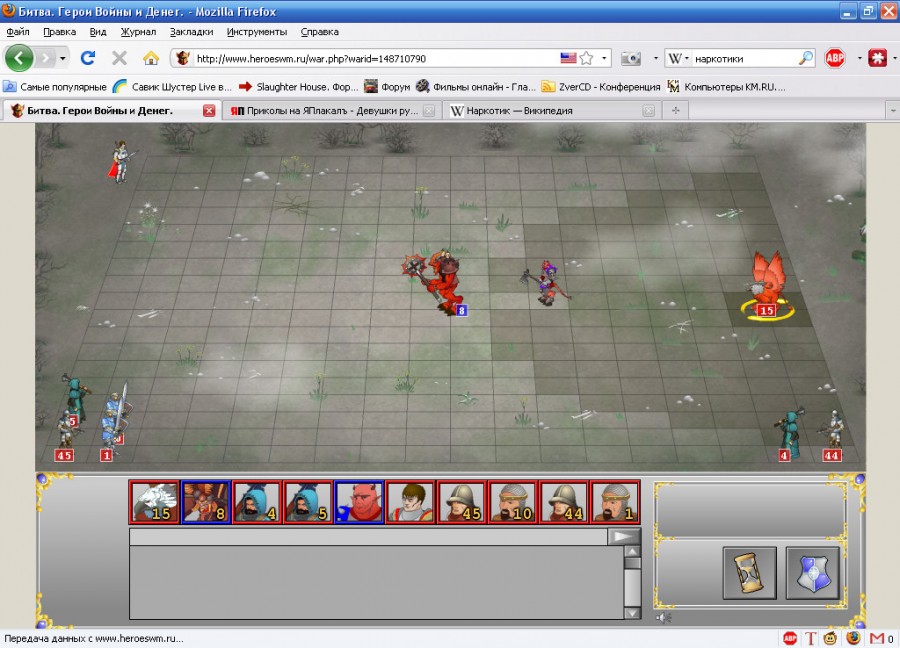This screenshot has width=900, height=648.
Task: Open the Правка menu
Action: click(x=60, y=32)
